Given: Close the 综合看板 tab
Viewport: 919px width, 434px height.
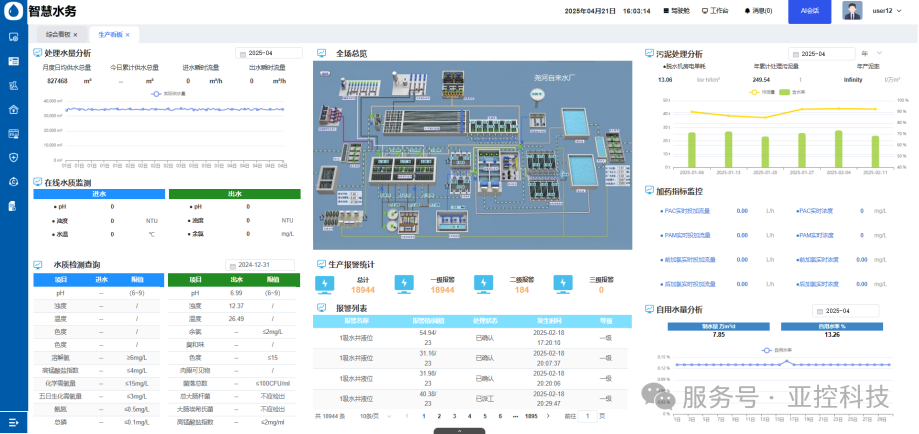Looking at the screenshot, I should (76, 34).
